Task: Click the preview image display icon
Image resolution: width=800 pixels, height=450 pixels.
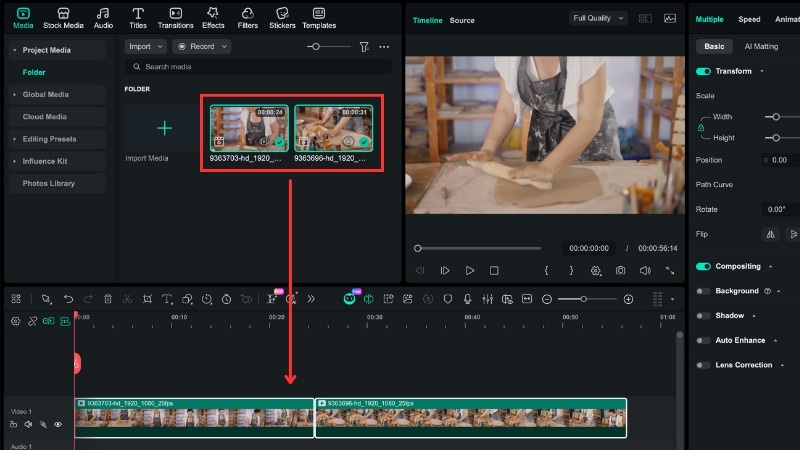Action: click(670, 18)
